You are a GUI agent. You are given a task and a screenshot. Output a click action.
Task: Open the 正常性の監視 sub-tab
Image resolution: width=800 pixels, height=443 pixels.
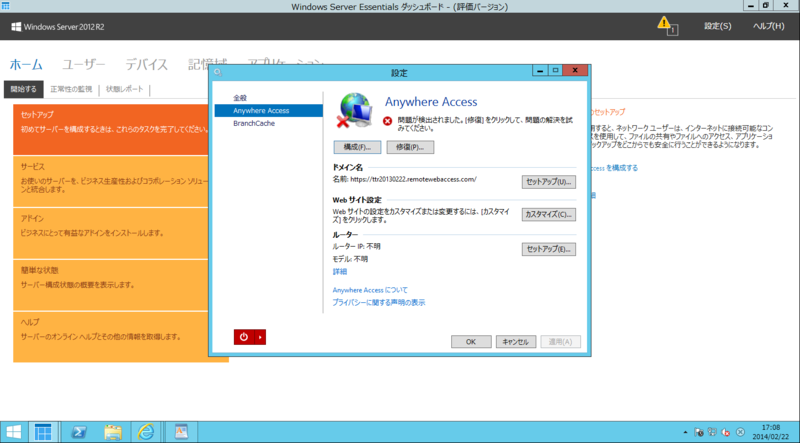[71, 89]
